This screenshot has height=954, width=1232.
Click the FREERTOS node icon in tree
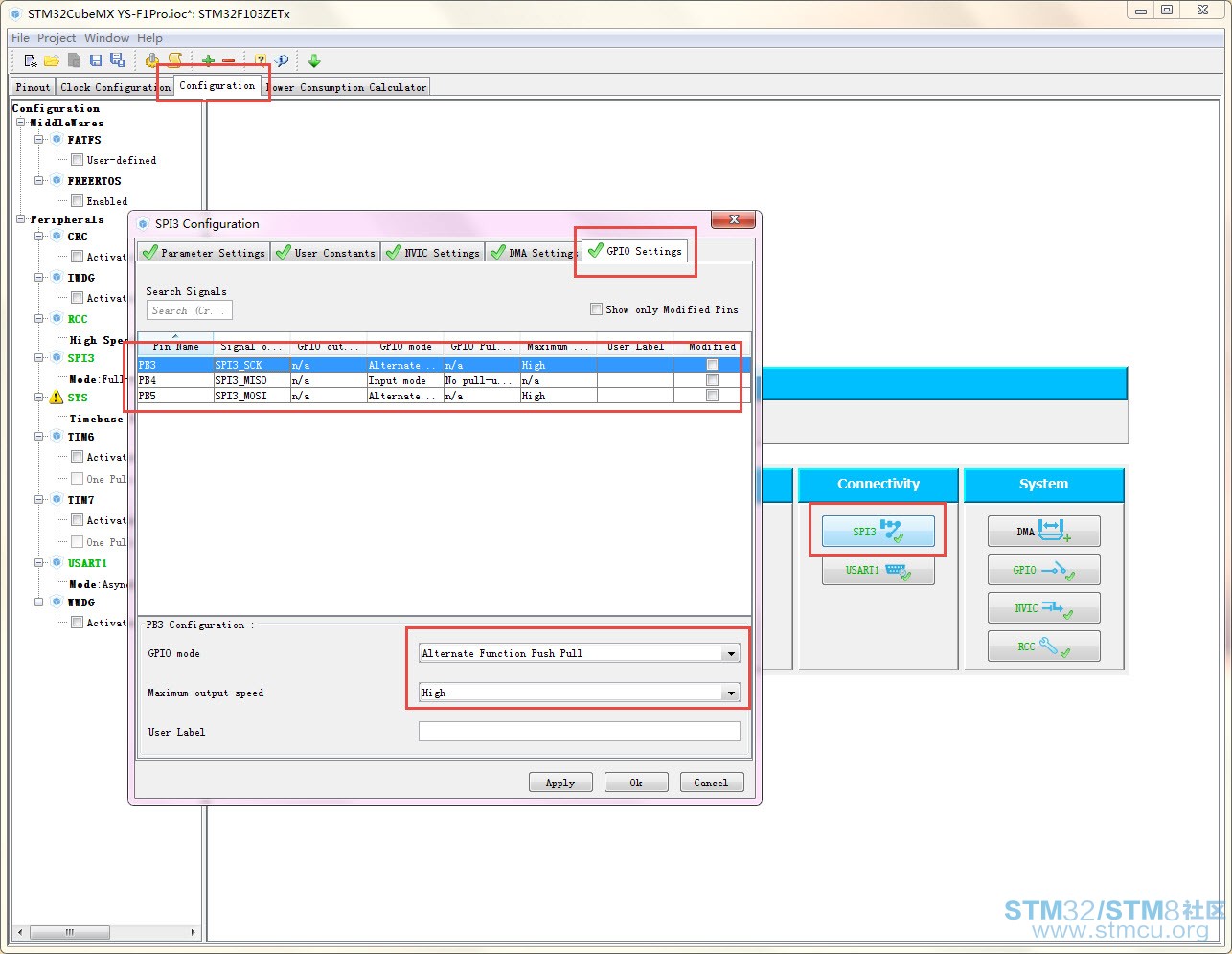[x=57, y=180]
